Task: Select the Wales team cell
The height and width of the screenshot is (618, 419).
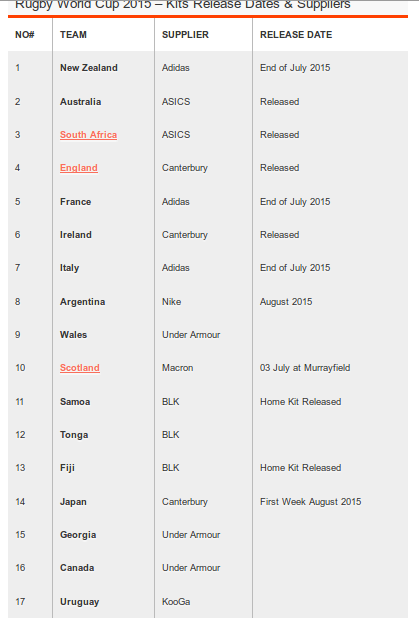Action: pos(73,335)
